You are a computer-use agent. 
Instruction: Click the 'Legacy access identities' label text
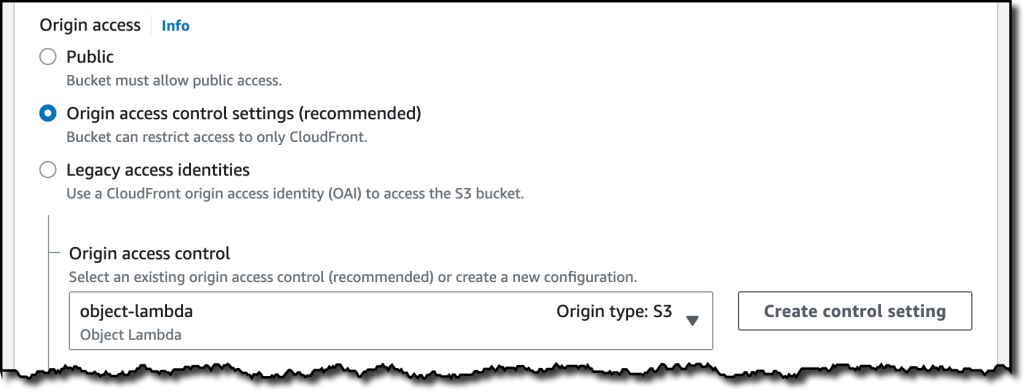158,171
